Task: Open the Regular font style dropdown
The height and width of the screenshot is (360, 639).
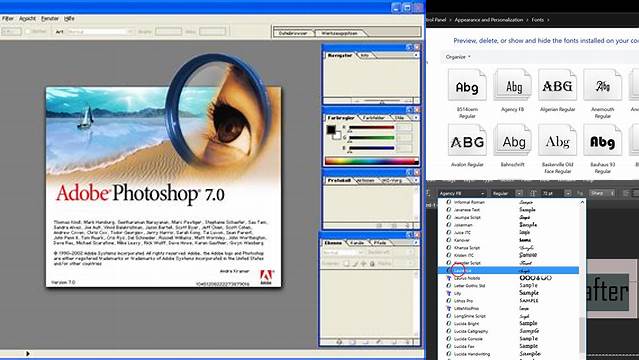Action: (x=507, y=193)
